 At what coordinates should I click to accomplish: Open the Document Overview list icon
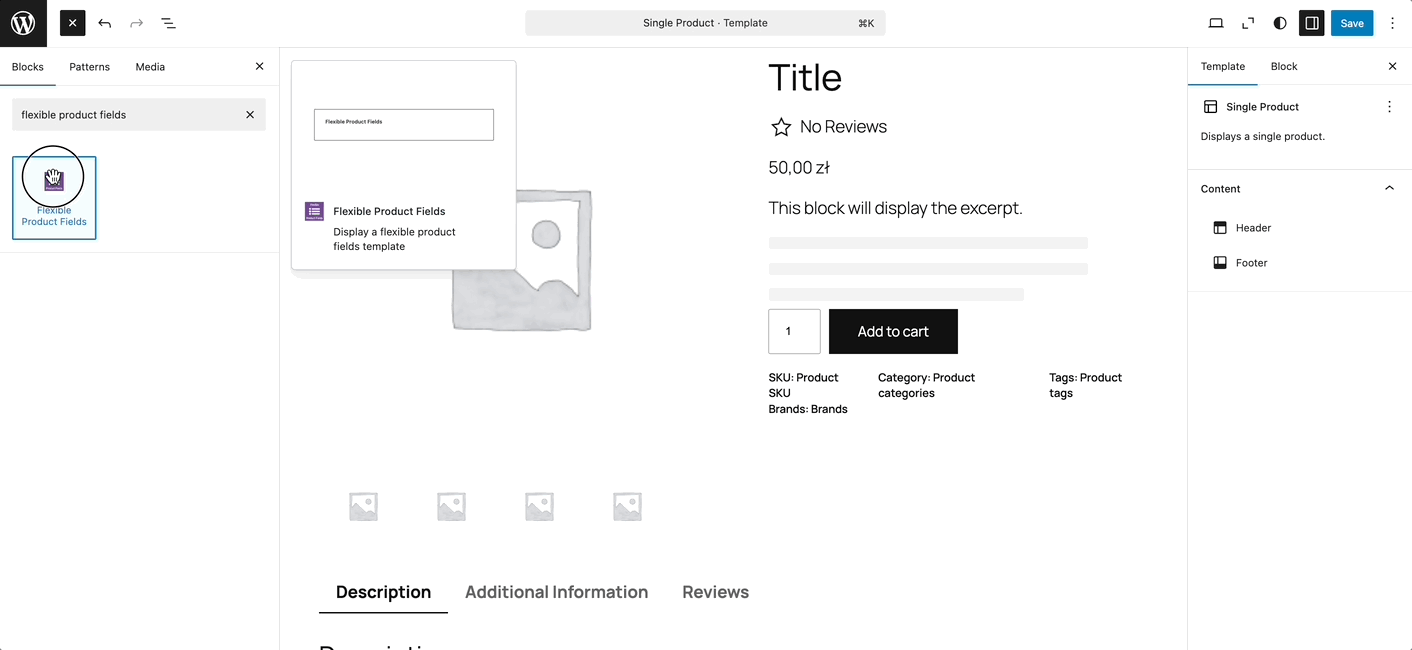(168, 23)
